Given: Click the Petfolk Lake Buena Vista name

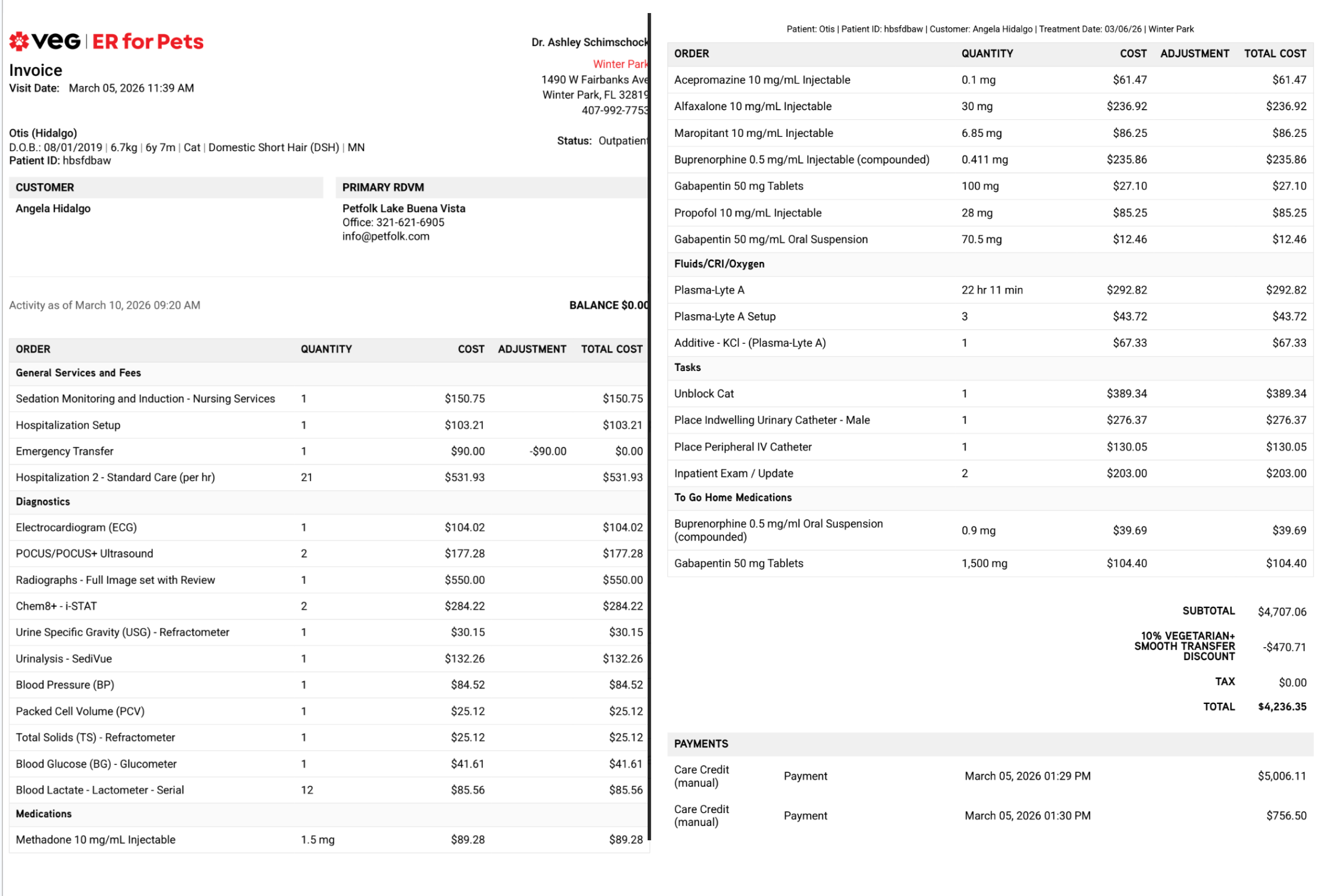Looking at the screenshot, I should click(404, 209).
